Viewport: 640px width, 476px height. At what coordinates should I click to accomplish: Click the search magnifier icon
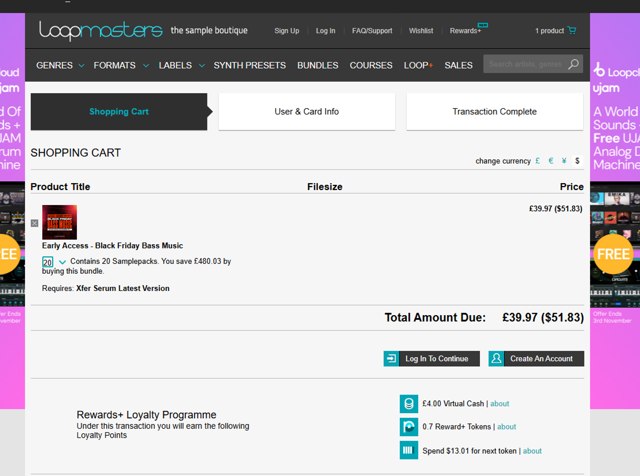[x=573, y=64]
